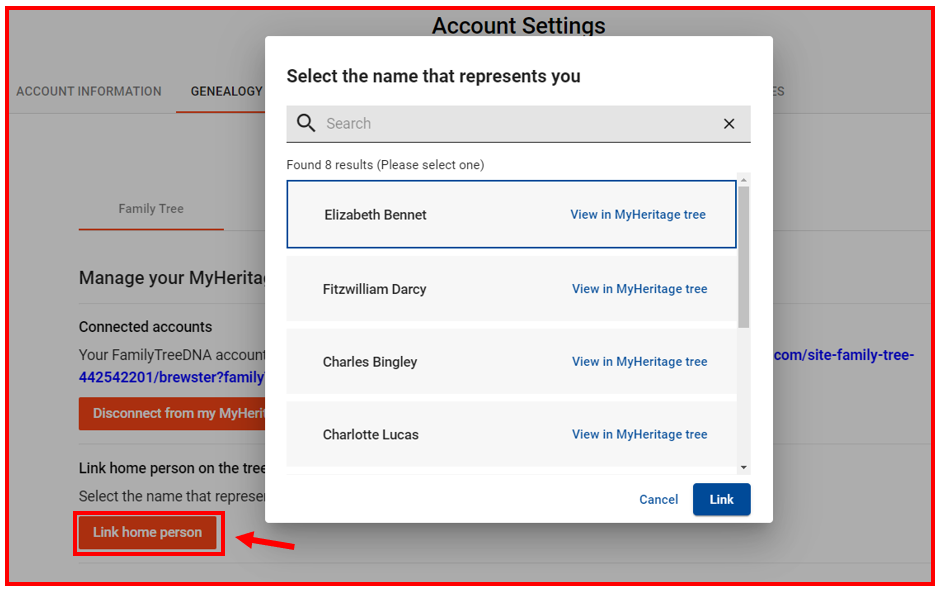Choose Charlotte Lucas in the list
Viewport: 942px width, 592px height.
(x=511, y=435)
